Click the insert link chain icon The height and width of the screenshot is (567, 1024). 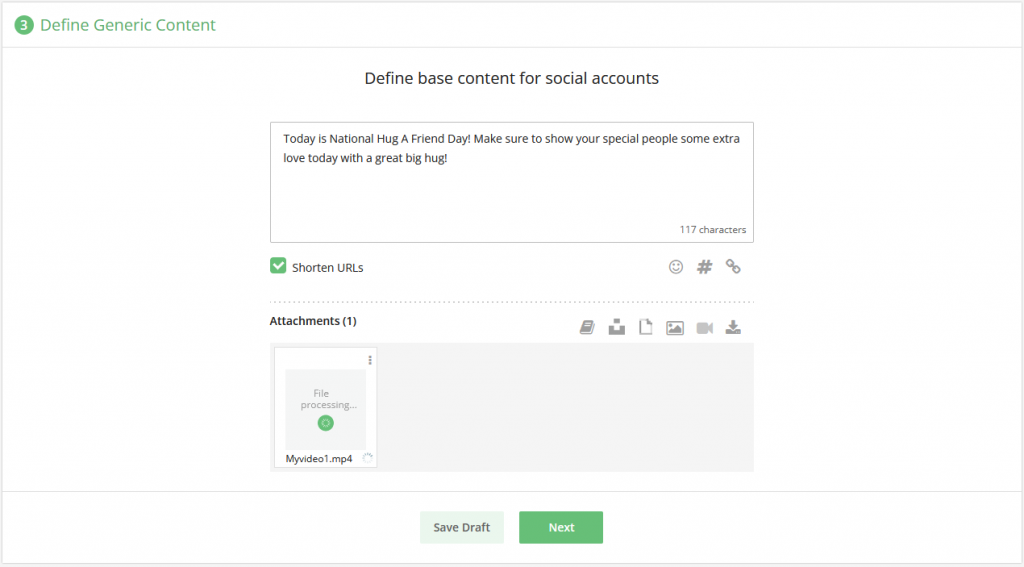coord(733,267)
